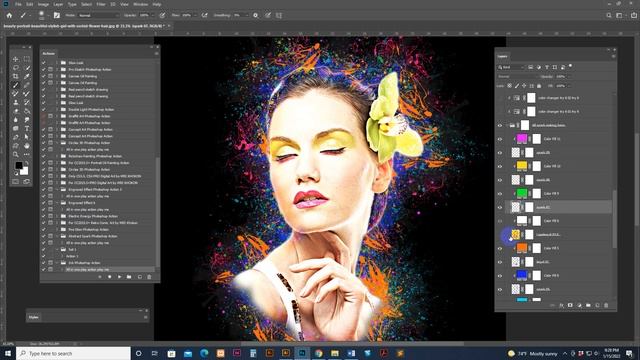This screenshot has height=360, width=640.
Task: Switch to the Actions panel tab
Action: click(49, 53)
